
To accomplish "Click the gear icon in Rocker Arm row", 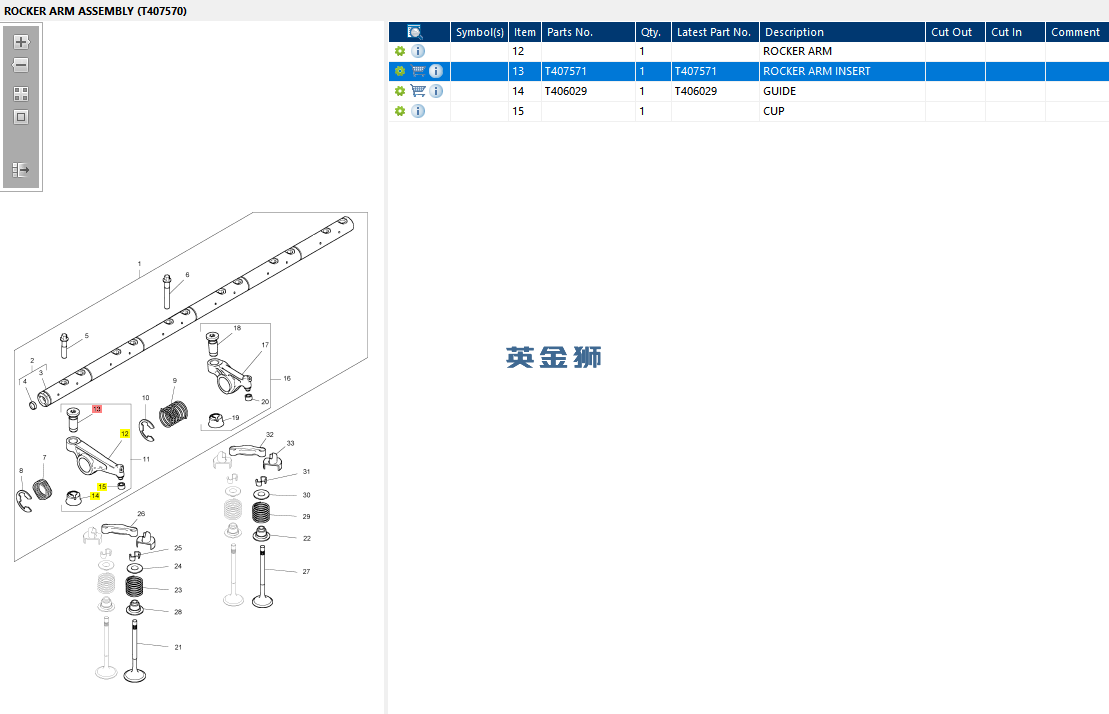I will point(400,52).
